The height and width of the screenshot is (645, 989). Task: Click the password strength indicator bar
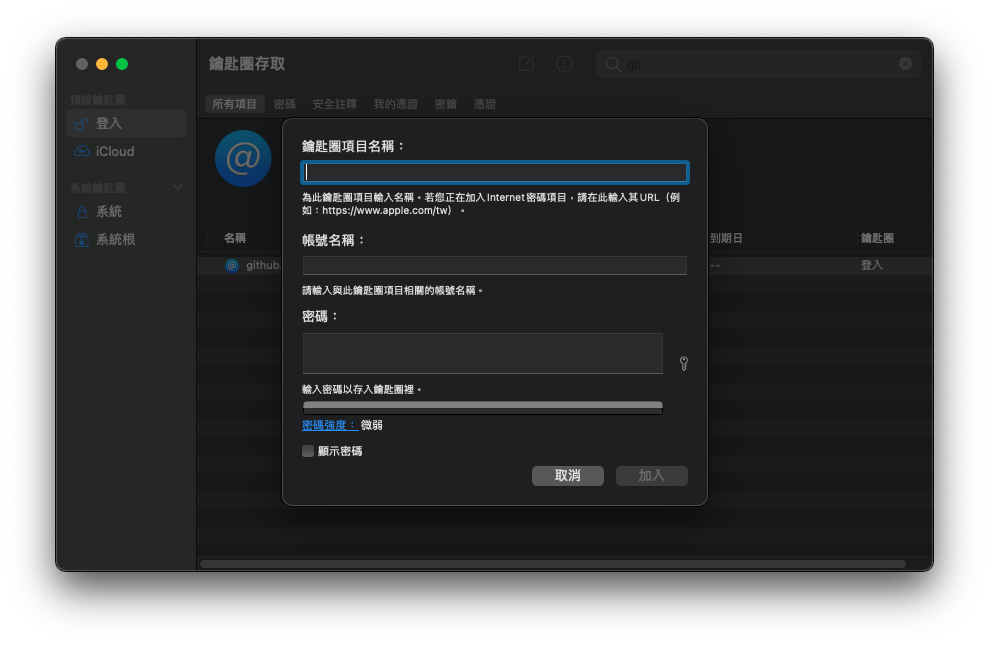coord(483,407)
